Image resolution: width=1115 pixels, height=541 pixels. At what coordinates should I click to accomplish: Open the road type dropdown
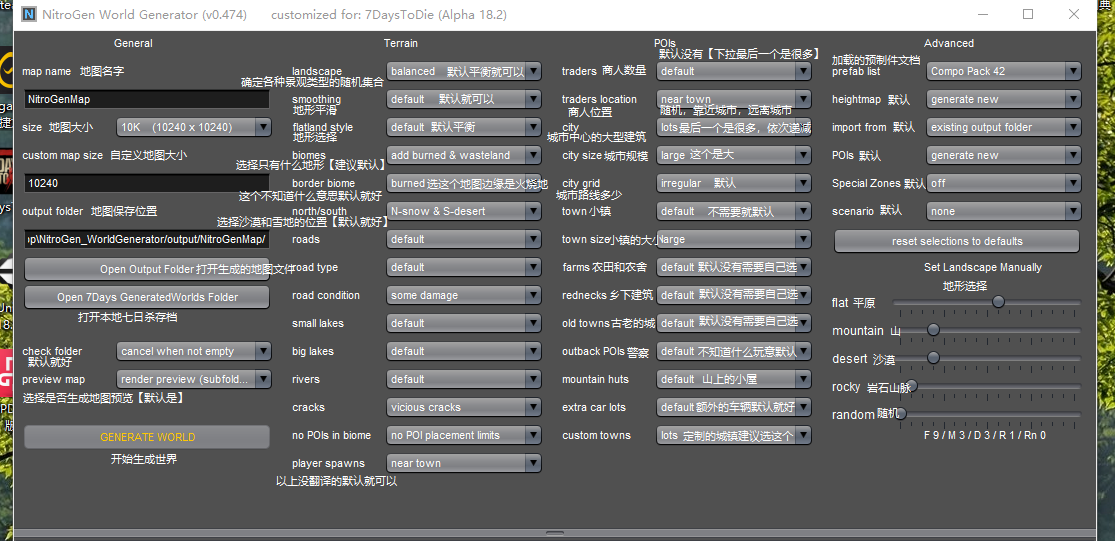pyautogui.click(x=464, y=267)
